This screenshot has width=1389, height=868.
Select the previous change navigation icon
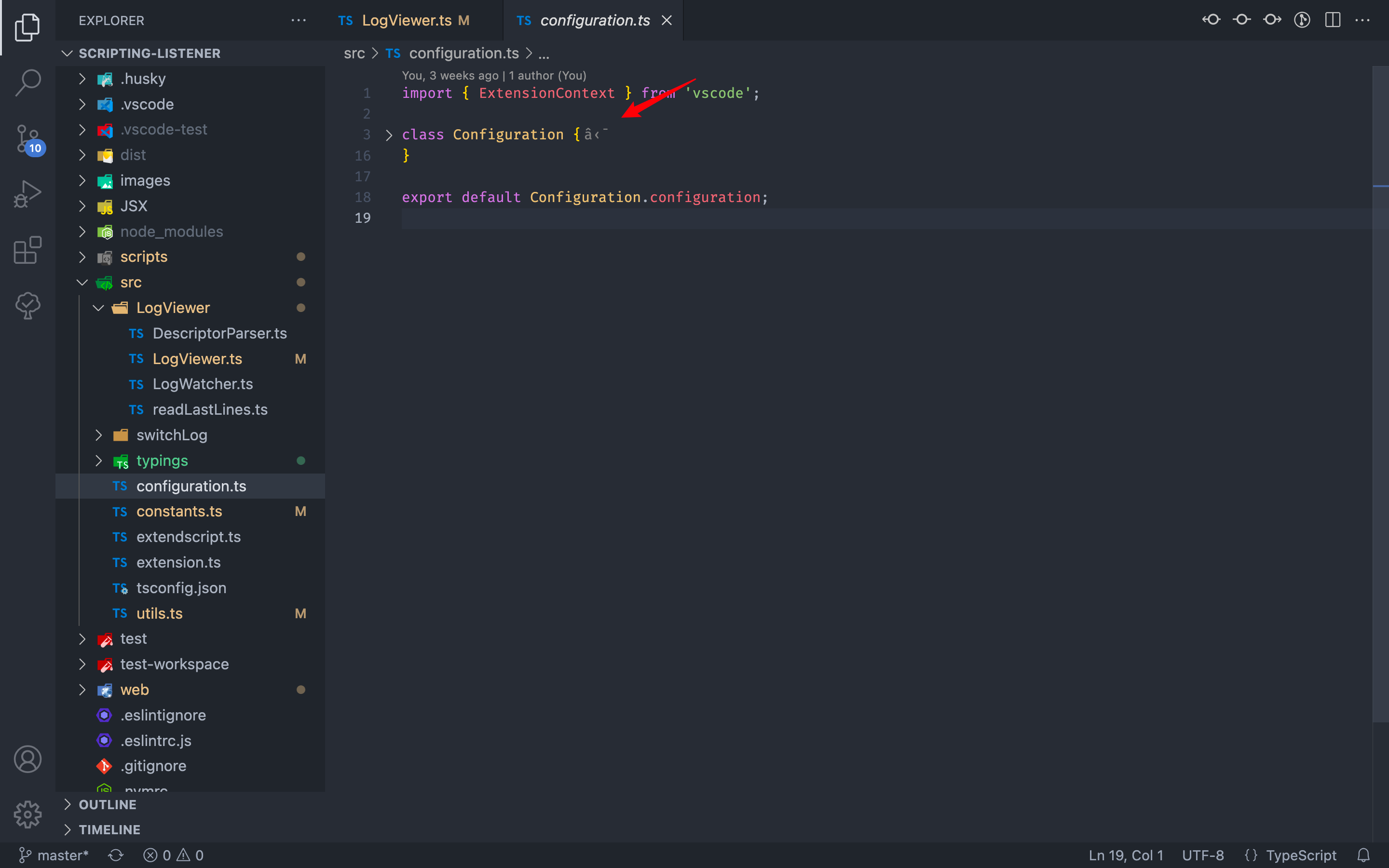[1211, 20]
